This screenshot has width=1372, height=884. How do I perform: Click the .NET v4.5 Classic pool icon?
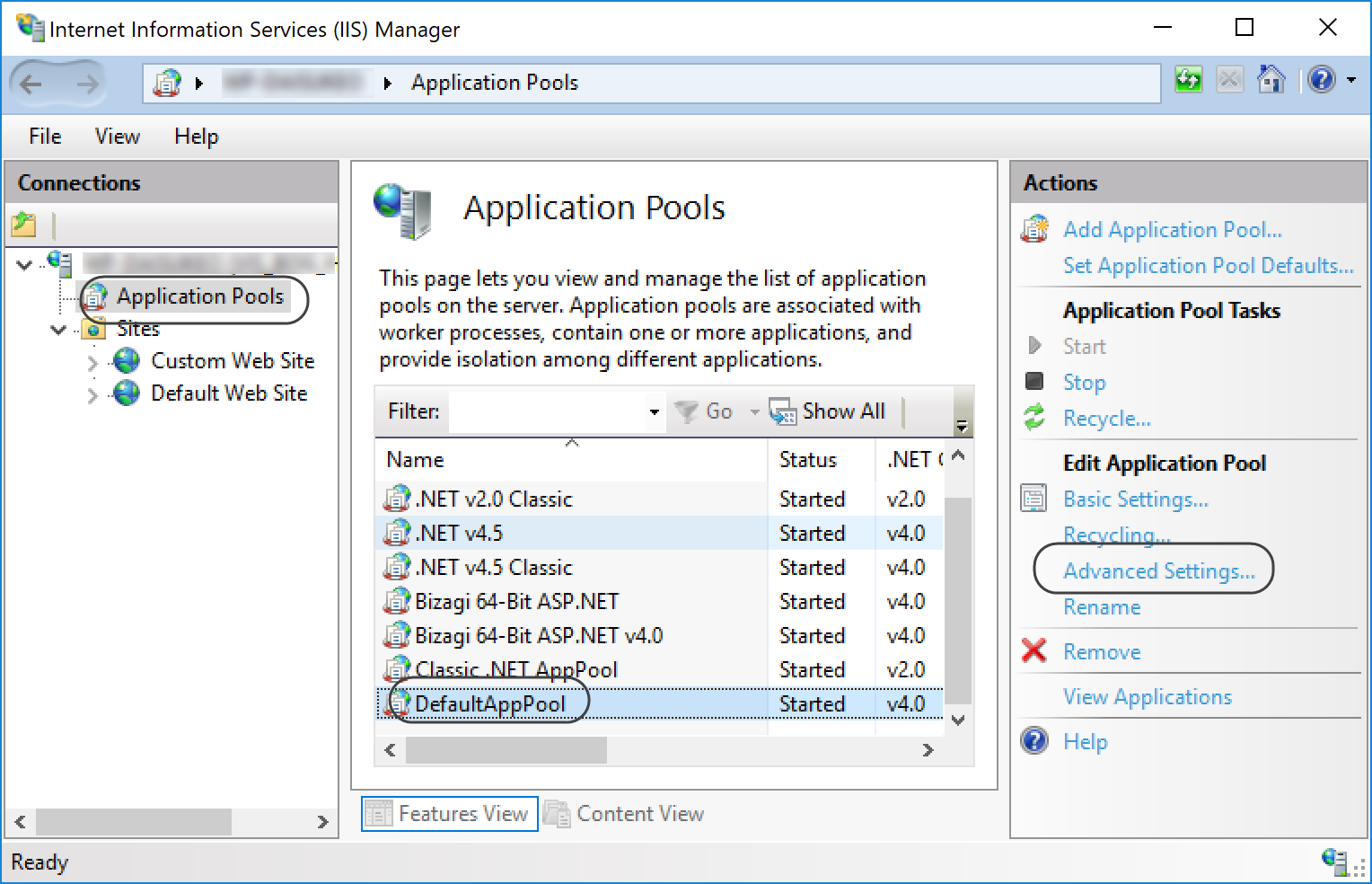point(397,567)
